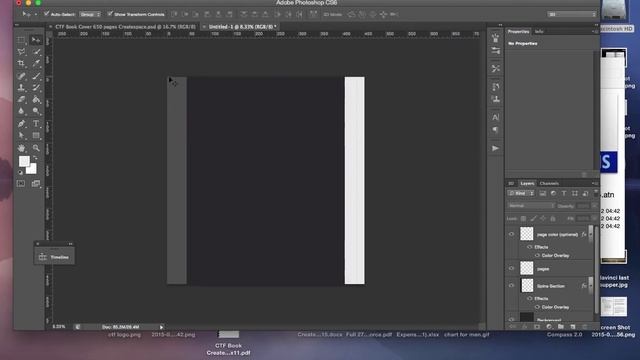
Task: Select the Pen tool
Action: pos(21,123)
